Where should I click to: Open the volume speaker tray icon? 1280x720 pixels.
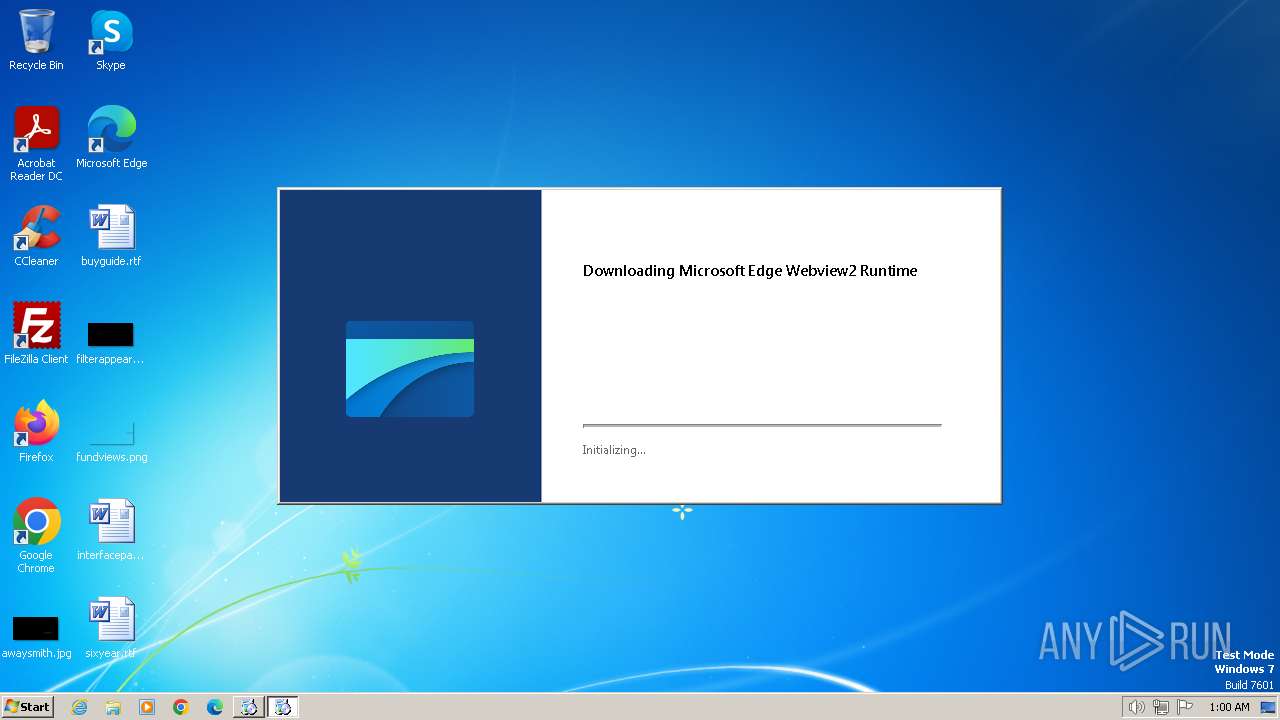[x=1136, y=707]
